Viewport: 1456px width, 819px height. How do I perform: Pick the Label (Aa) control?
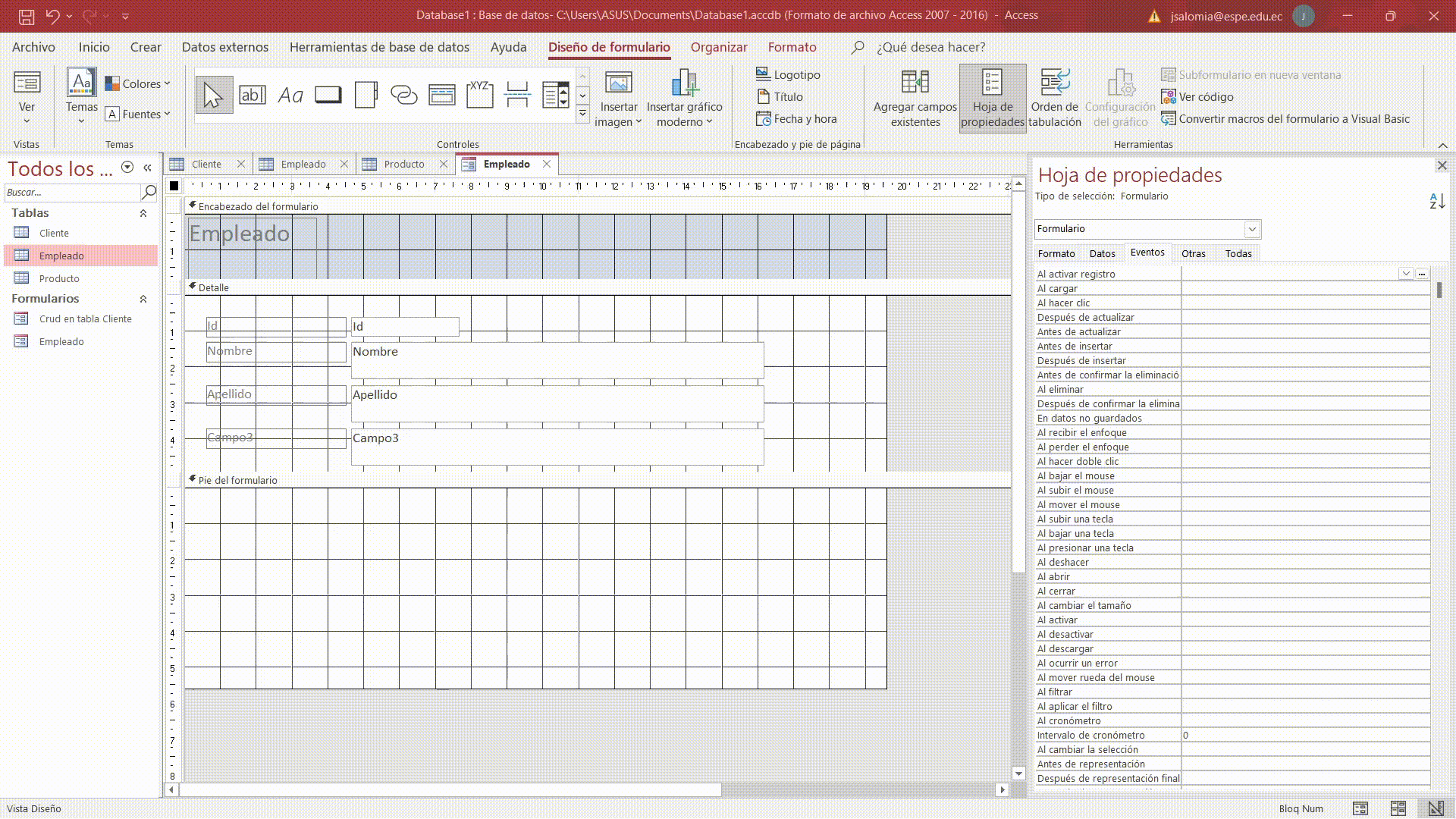290,95
